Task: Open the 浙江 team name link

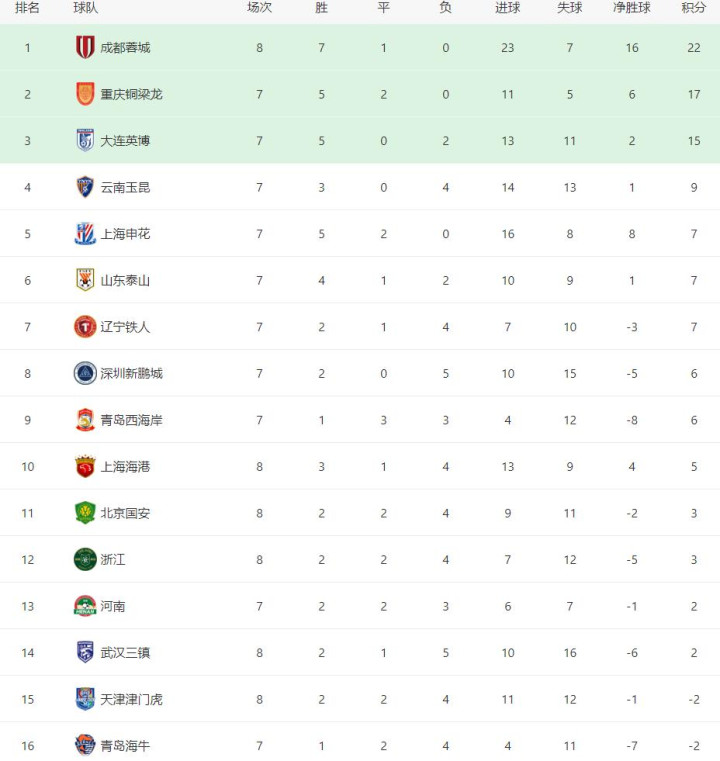Action: point(113,559)
